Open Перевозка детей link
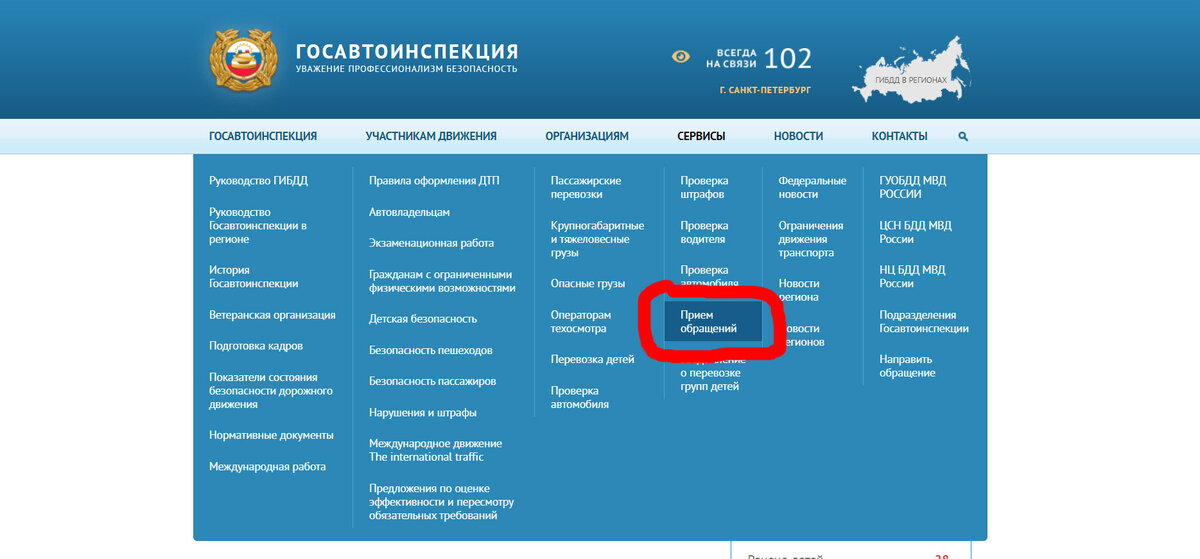The image size is (1200, 559). pyautogui.click(x=592, y=360)
